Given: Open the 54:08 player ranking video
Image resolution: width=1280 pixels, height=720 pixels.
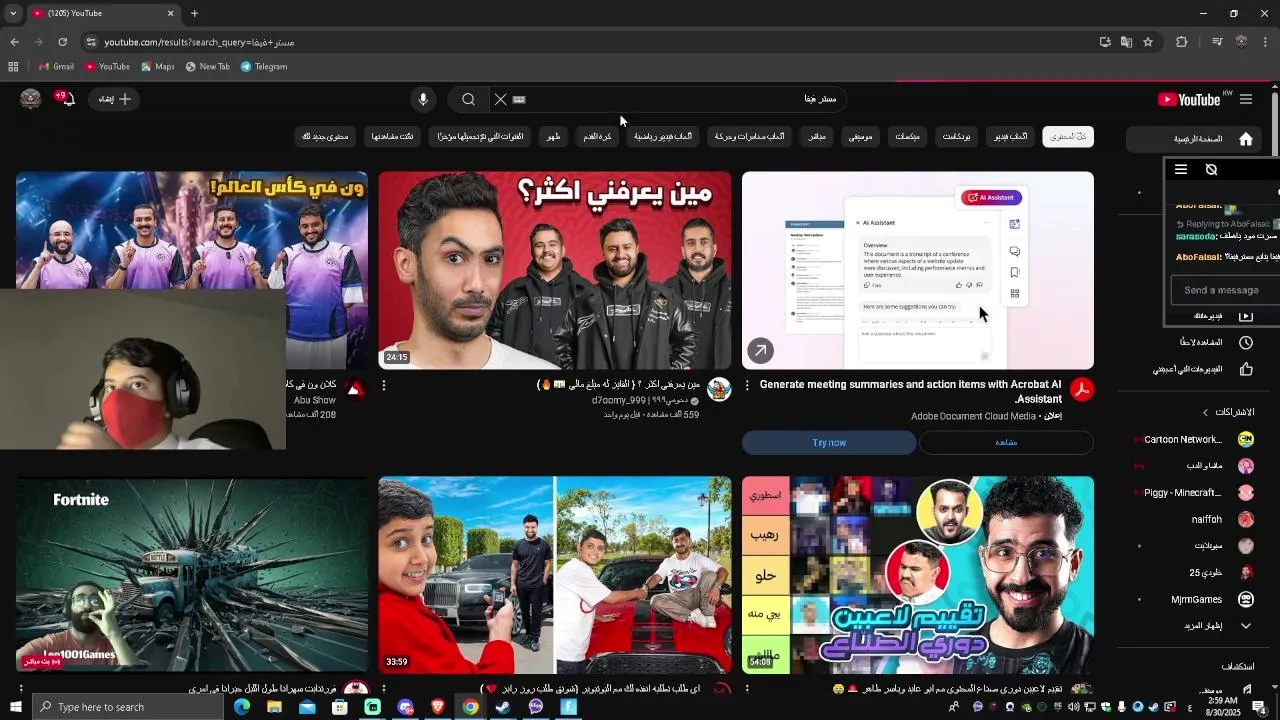Looking at the screenshot, I should (x=918, y=574).
